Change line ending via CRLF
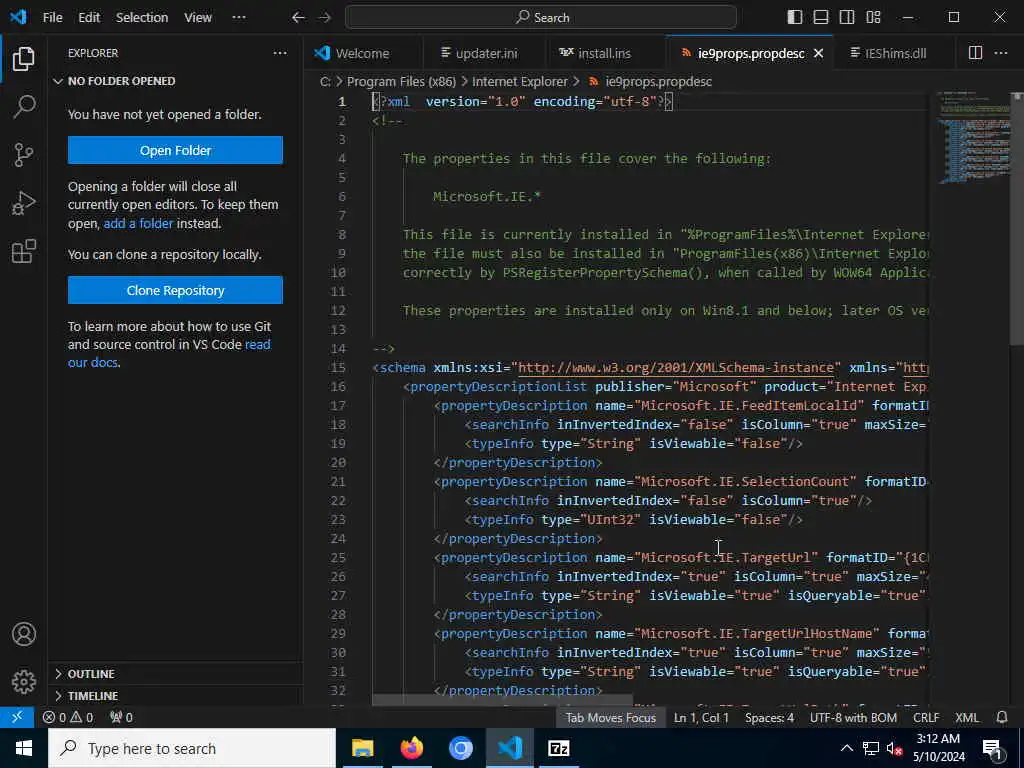Viewport: 1024px width, 768px height. (926, 717)
